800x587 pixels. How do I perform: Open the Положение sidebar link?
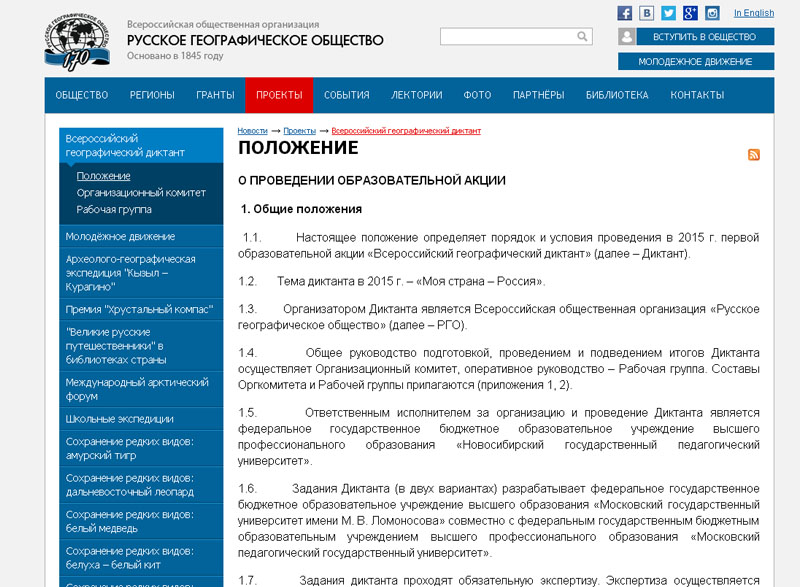tap(104, 176)
